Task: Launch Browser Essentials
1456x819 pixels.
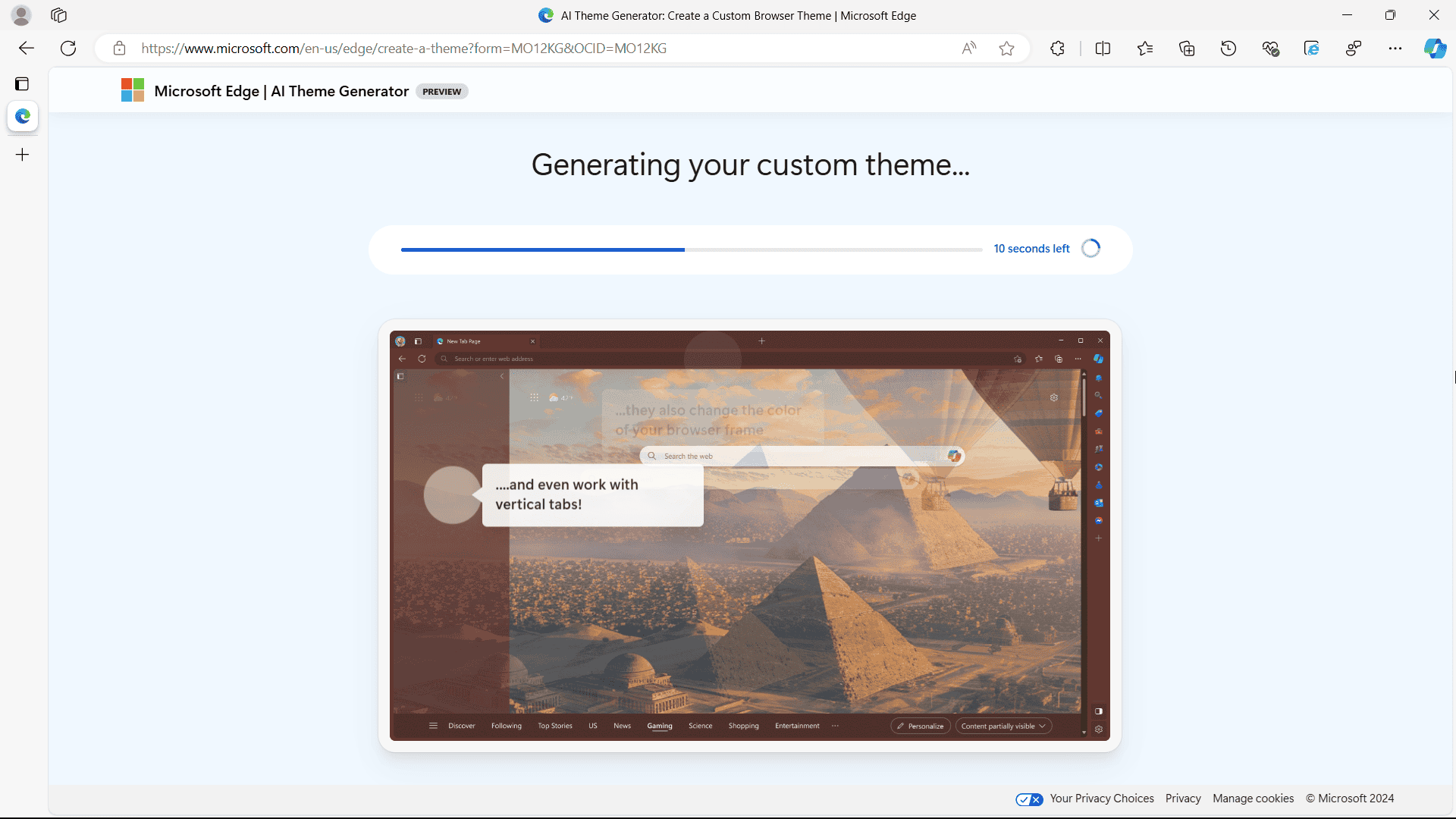Action: (x=1271, y=48)
